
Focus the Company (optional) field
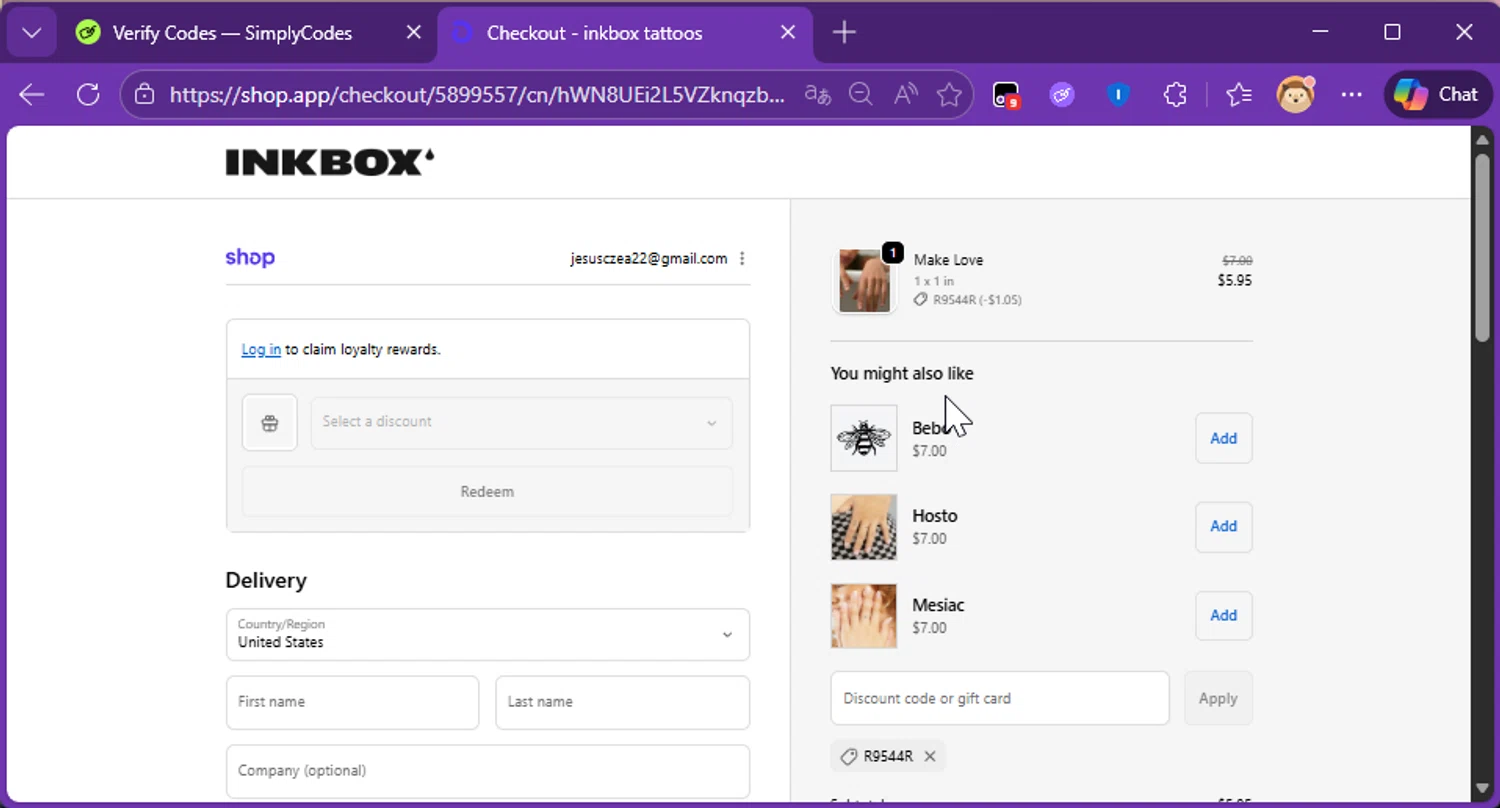pyautogui.click(x=488, y=771)
